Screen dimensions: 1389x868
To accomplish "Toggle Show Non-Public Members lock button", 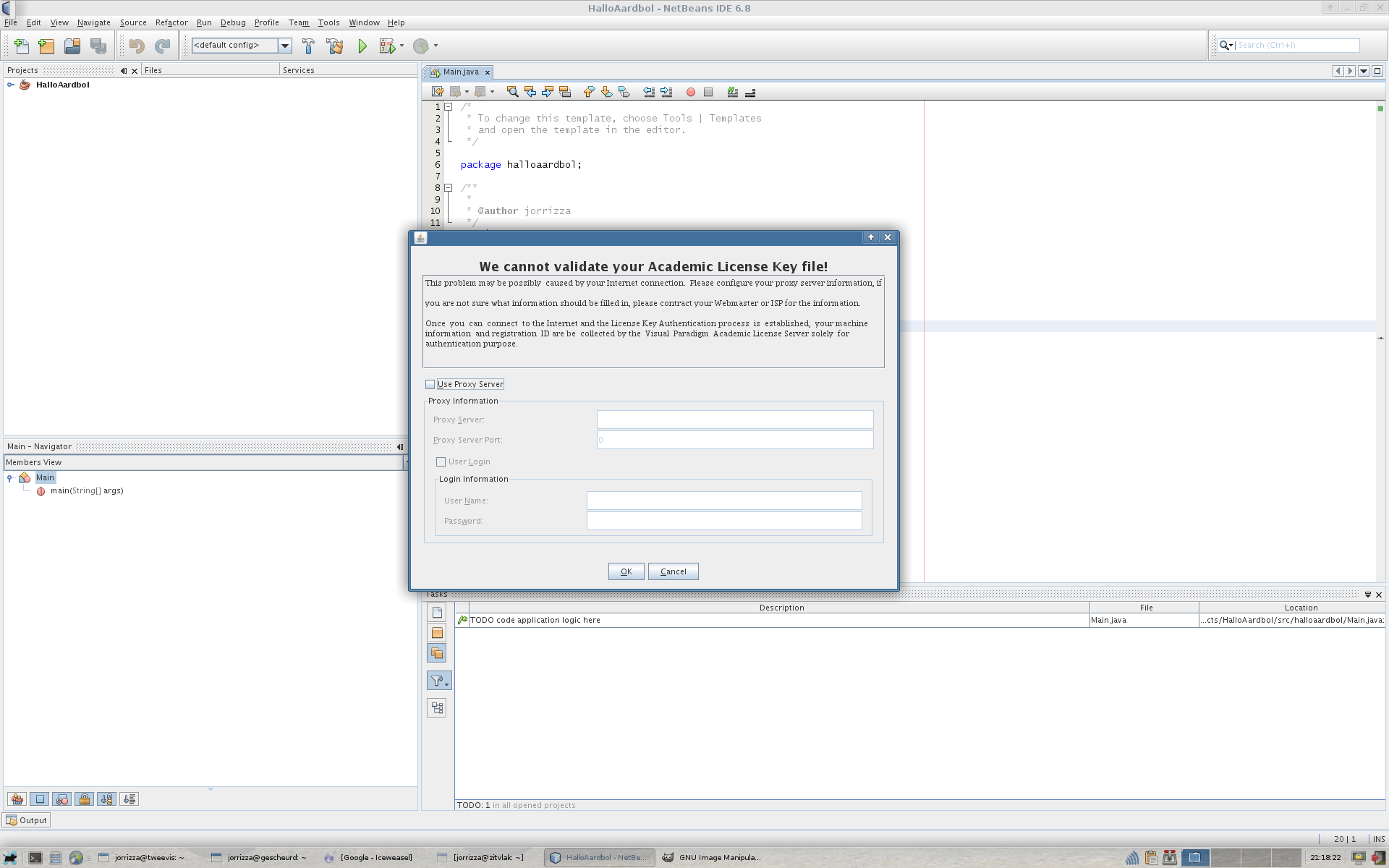I will [x=85, y=799].
